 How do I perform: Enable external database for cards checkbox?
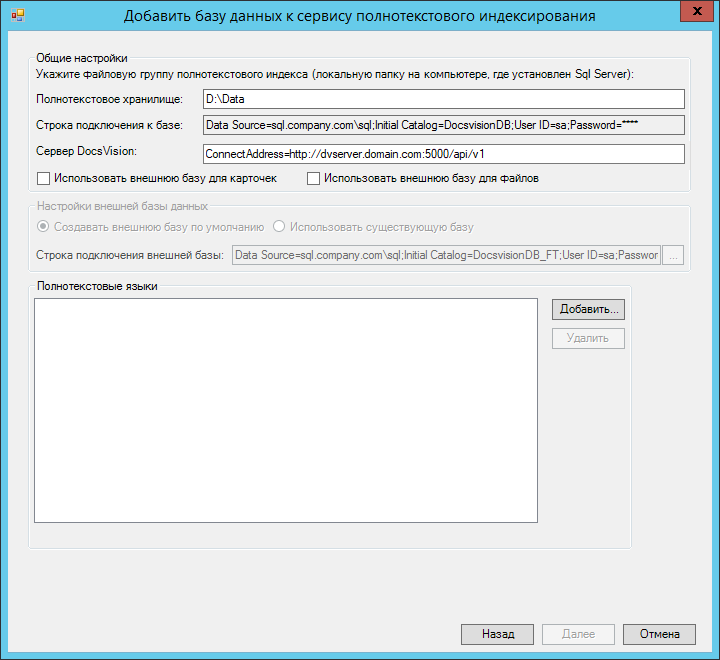(43, 179)
